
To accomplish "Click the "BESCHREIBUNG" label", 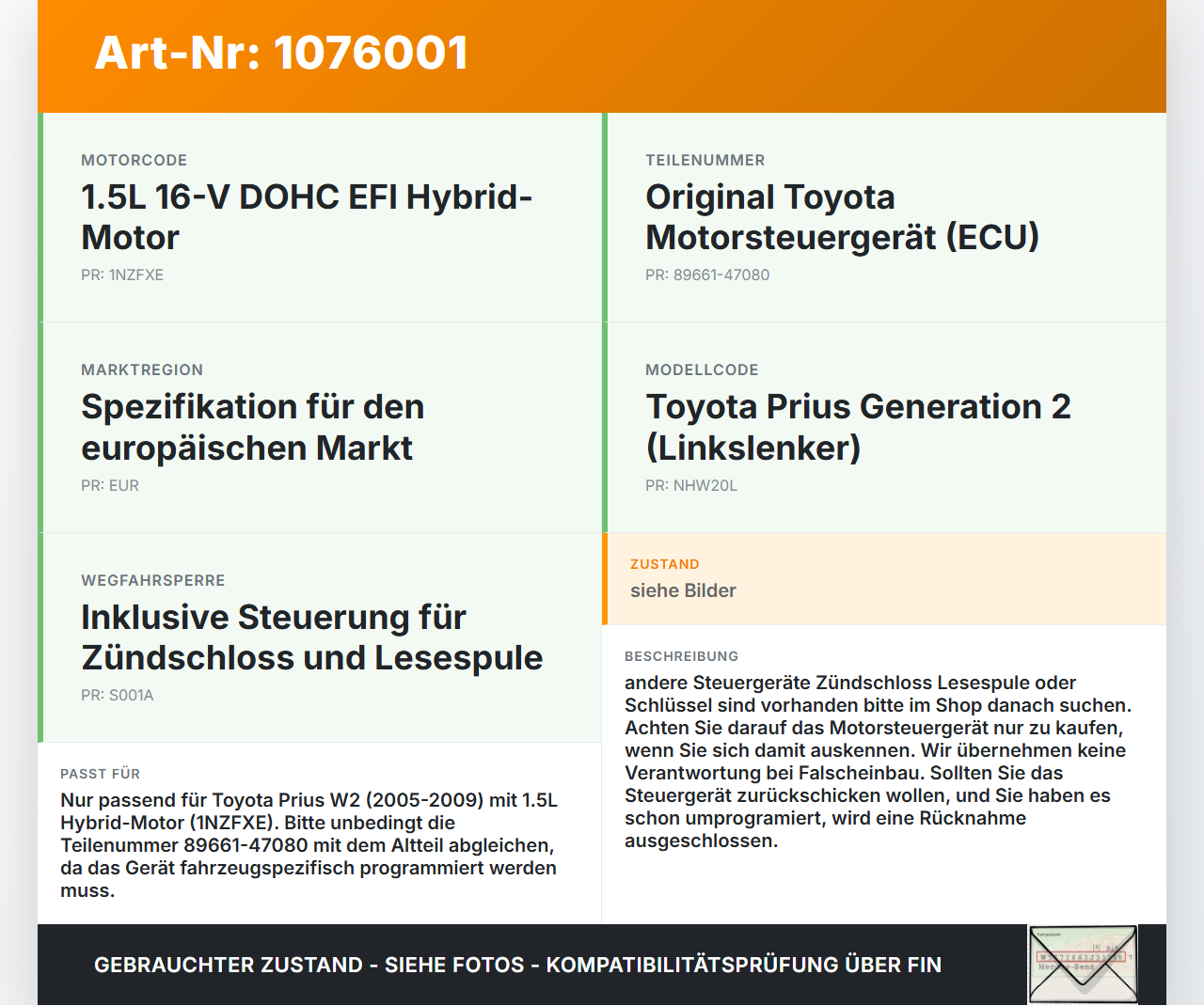I will click(x=682, y=657).
